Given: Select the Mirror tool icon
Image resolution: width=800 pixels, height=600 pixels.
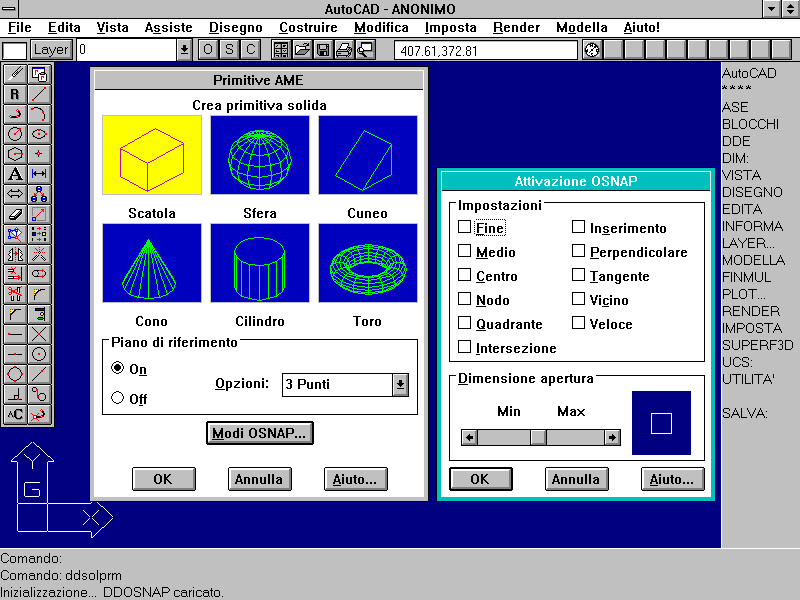Looking at the screenshot, I should 15,254.
